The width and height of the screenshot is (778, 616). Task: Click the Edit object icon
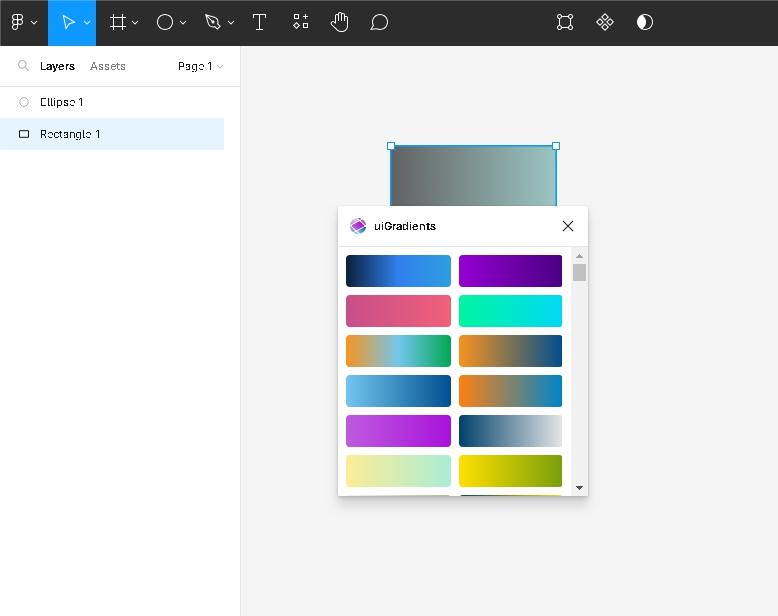click(565, 22)
